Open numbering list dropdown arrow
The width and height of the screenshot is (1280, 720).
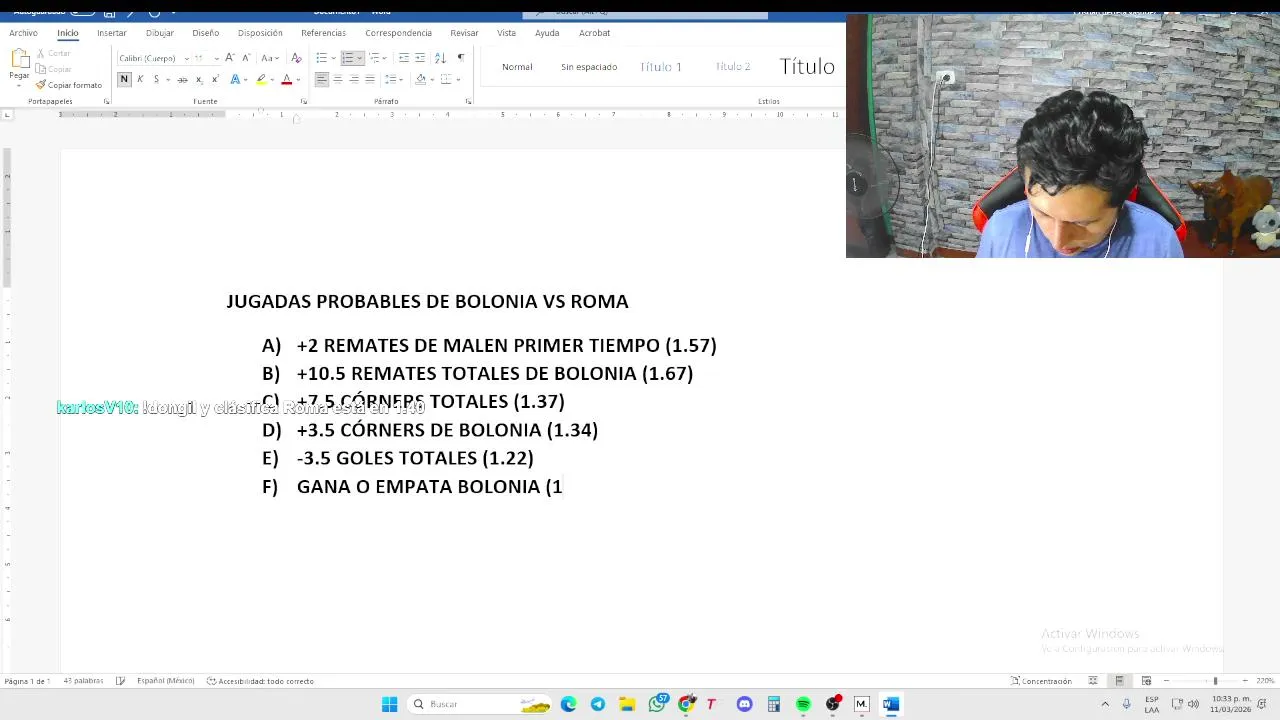[x=359, y=58]
